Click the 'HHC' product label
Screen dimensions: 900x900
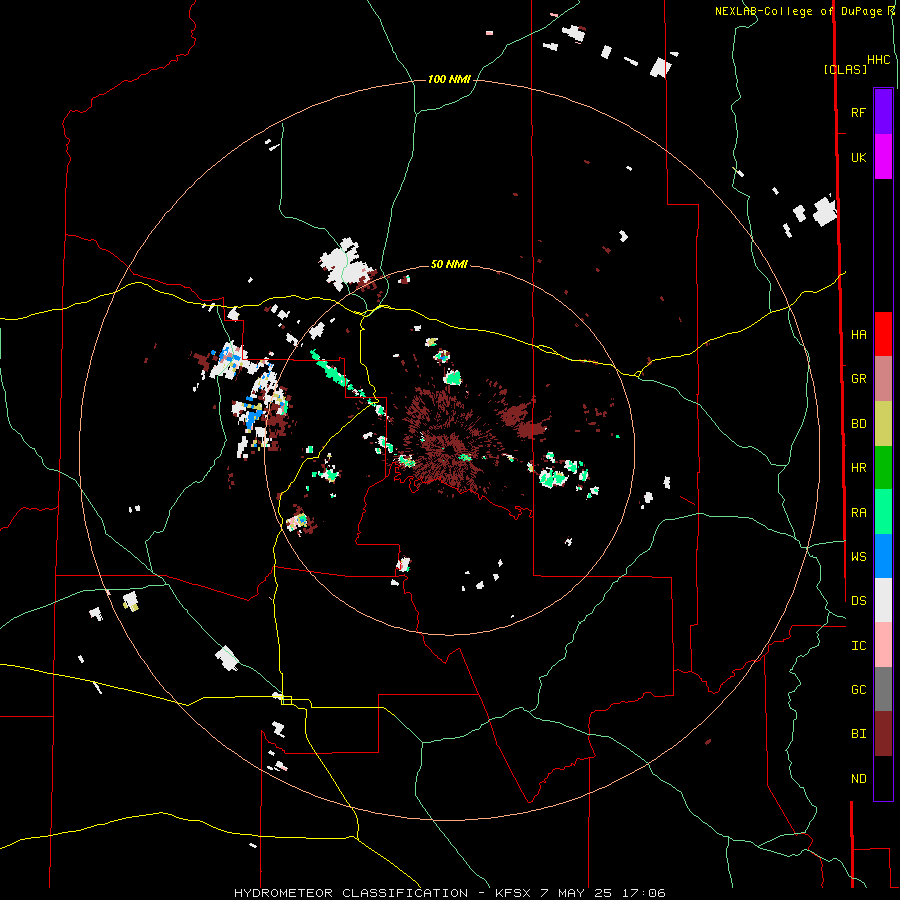pos(878,60)
